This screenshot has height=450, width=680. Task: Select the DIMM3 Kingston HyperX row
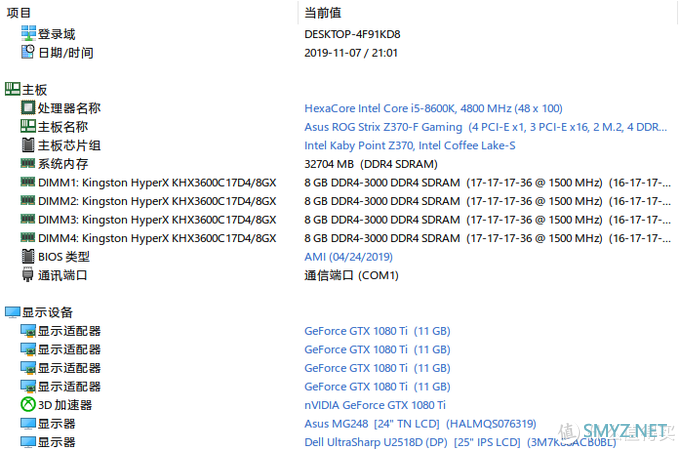click(150, 220)
